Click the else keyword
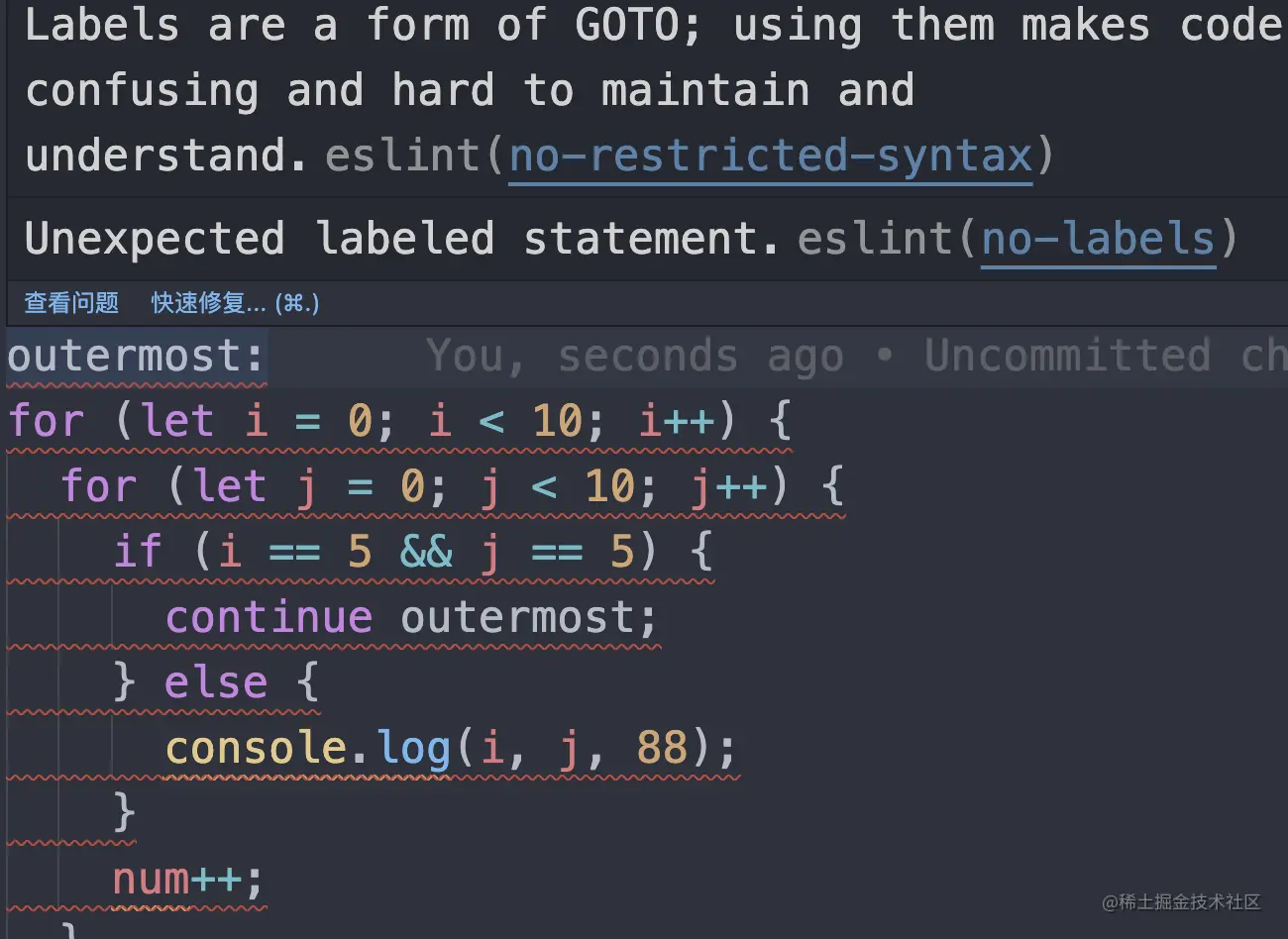This screenshot has width=1288, height=939. [216, 683]
